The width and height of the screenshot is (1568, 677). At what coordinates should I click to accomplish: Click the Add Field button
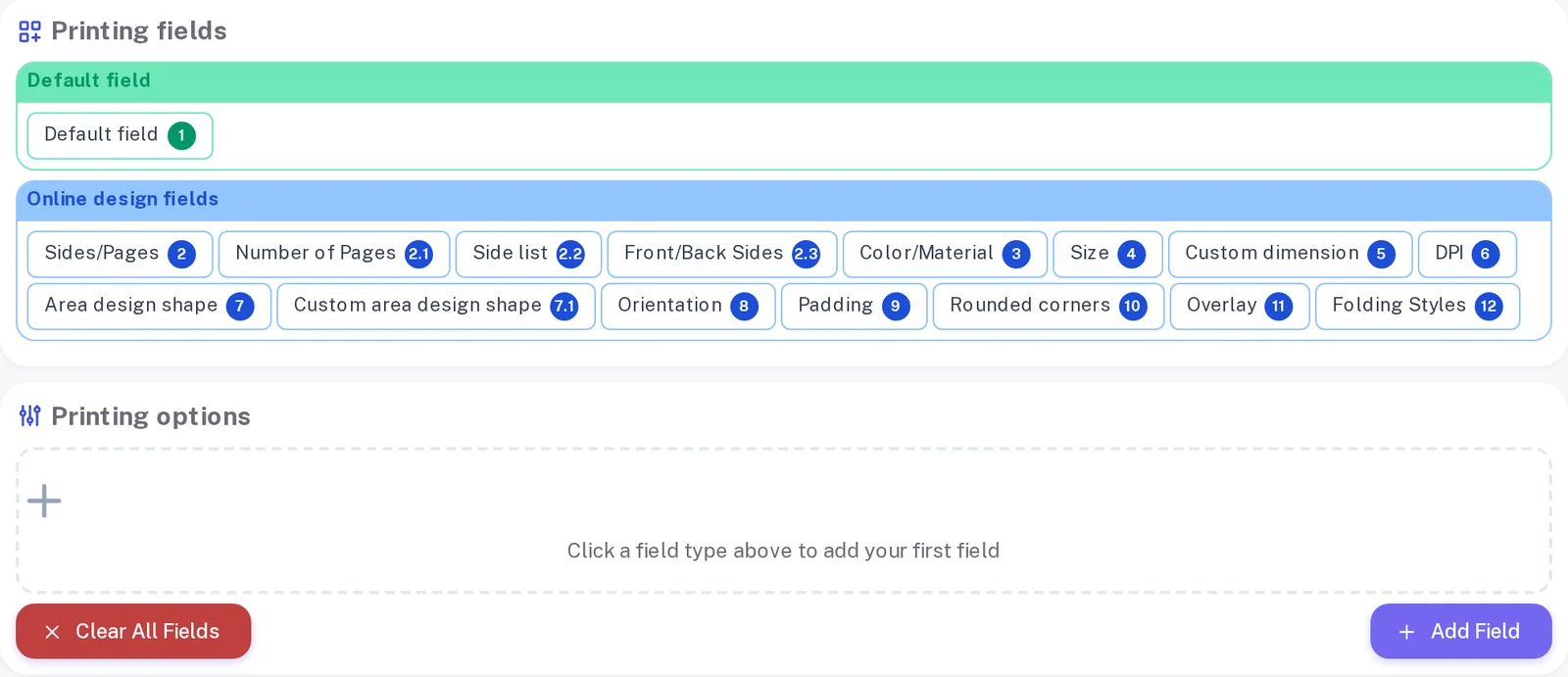(x=1460, y=631)
